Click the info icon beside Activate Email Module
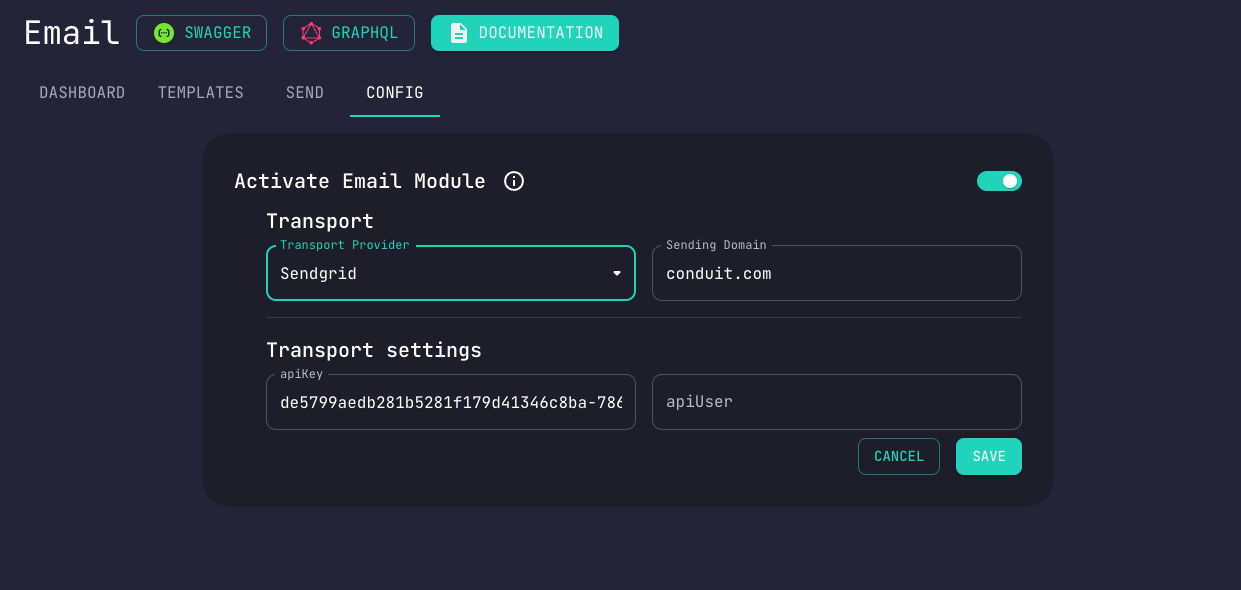 point(514,181)
